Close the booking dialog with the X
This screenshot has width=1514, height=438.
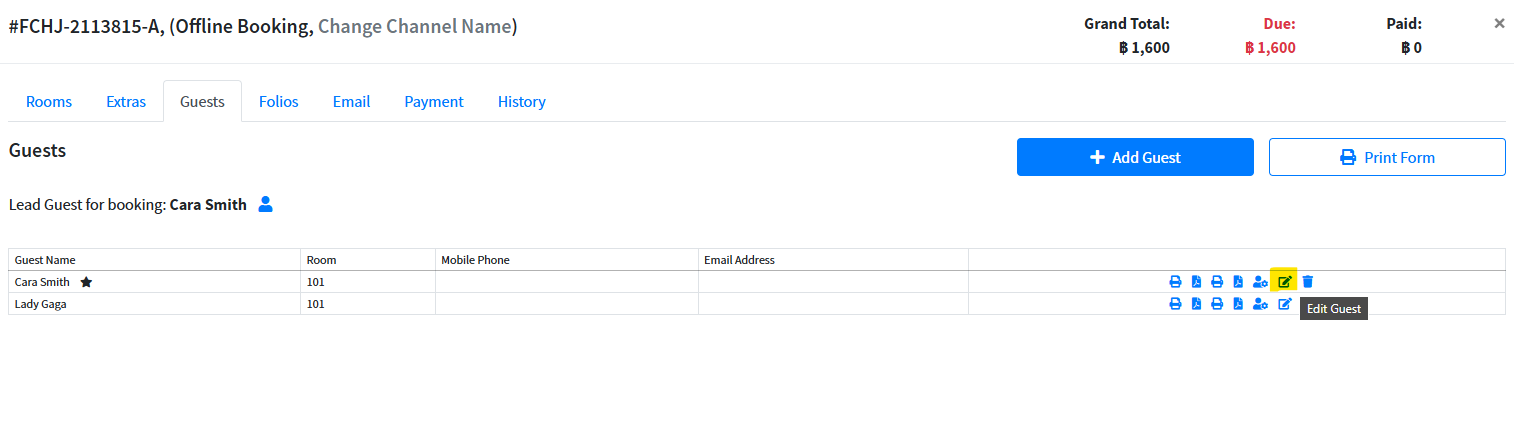click(1499, 23)
